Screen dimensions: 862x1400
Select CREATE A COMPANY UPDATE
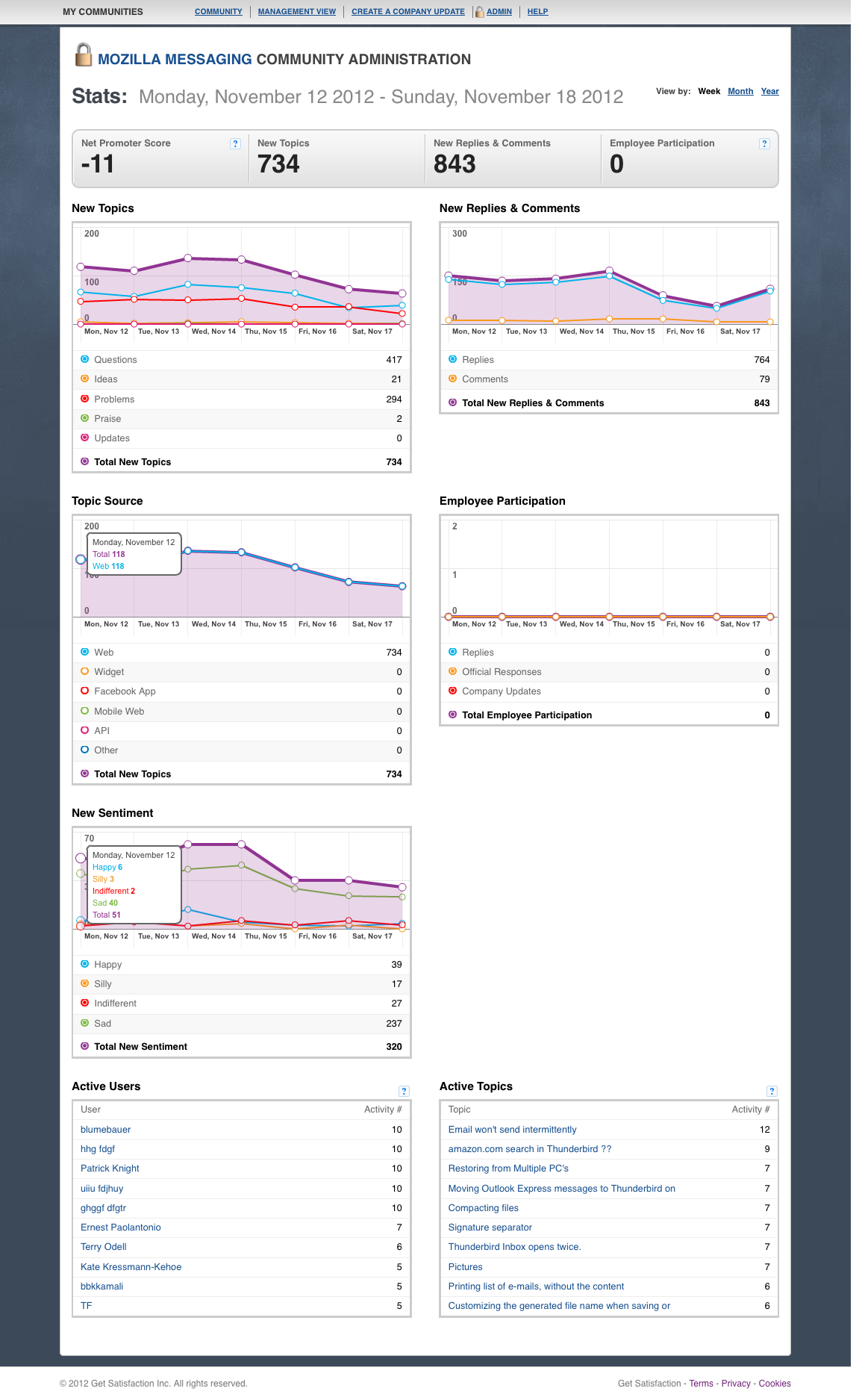point(408,12)
